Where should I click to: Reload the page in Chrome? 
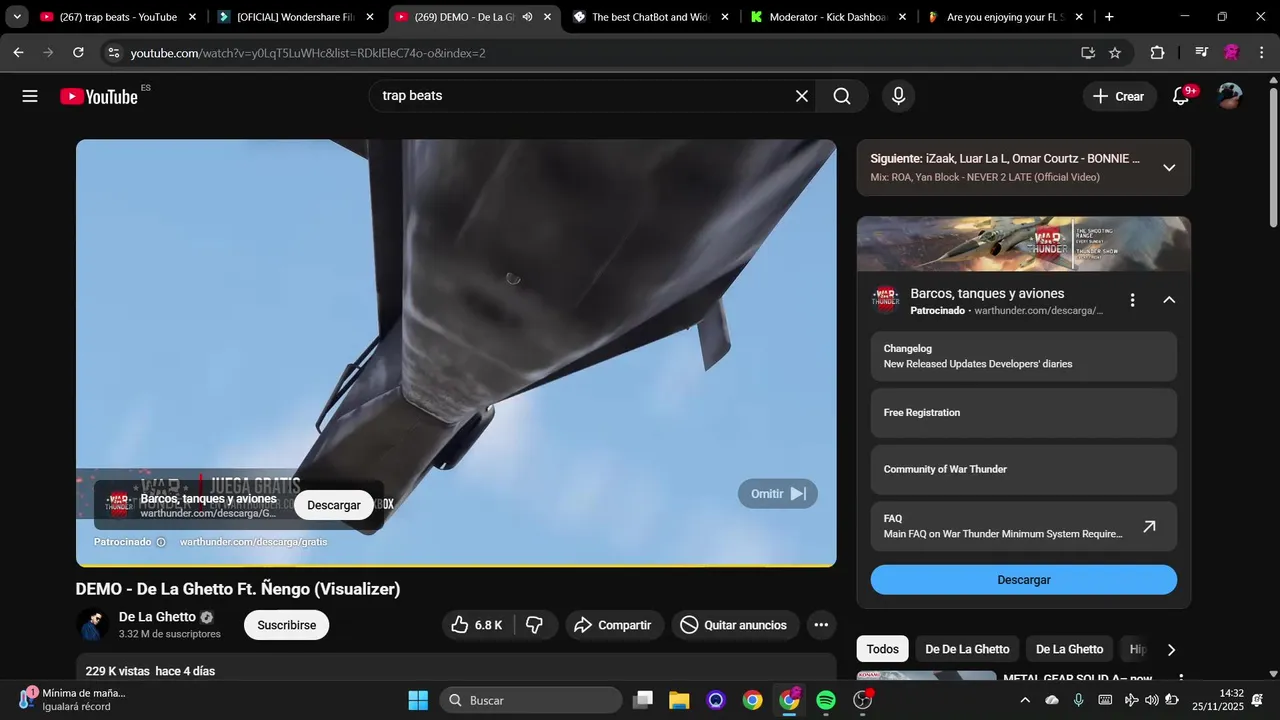coord(78,53)
